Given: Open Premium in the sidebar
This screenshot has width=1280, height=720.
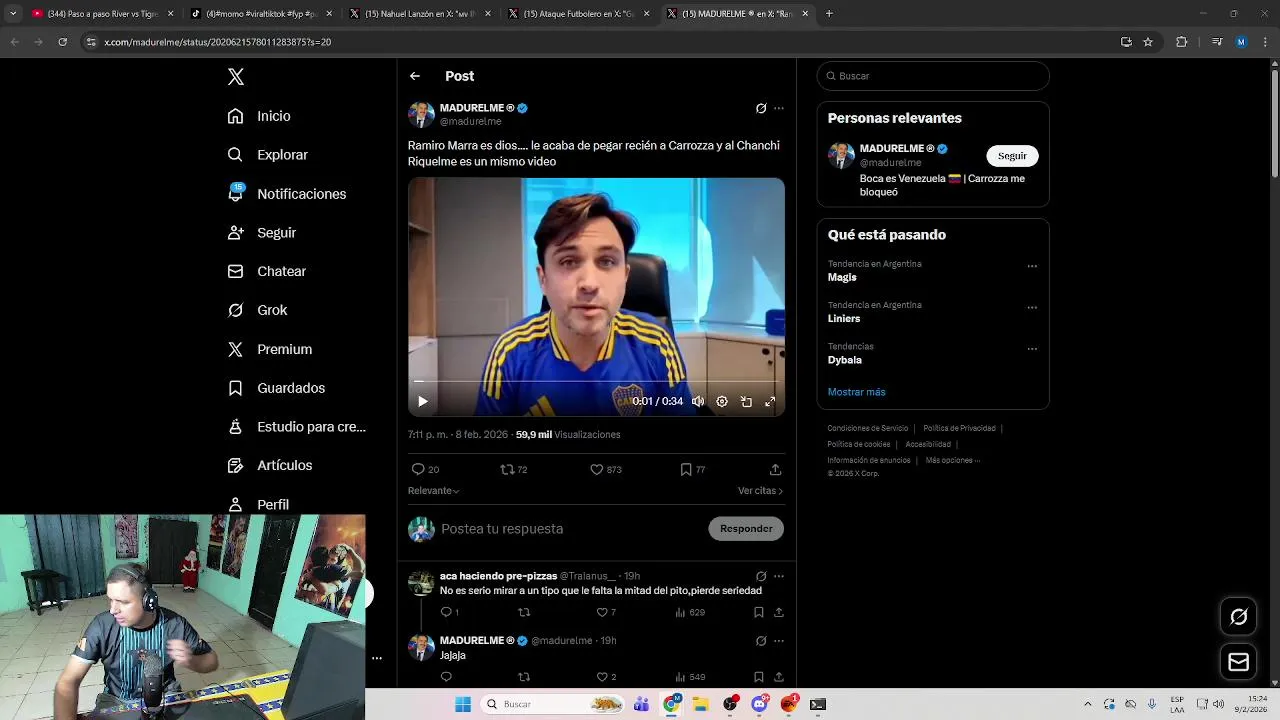Looking at the screenshot, I should (x=269, y=350).
